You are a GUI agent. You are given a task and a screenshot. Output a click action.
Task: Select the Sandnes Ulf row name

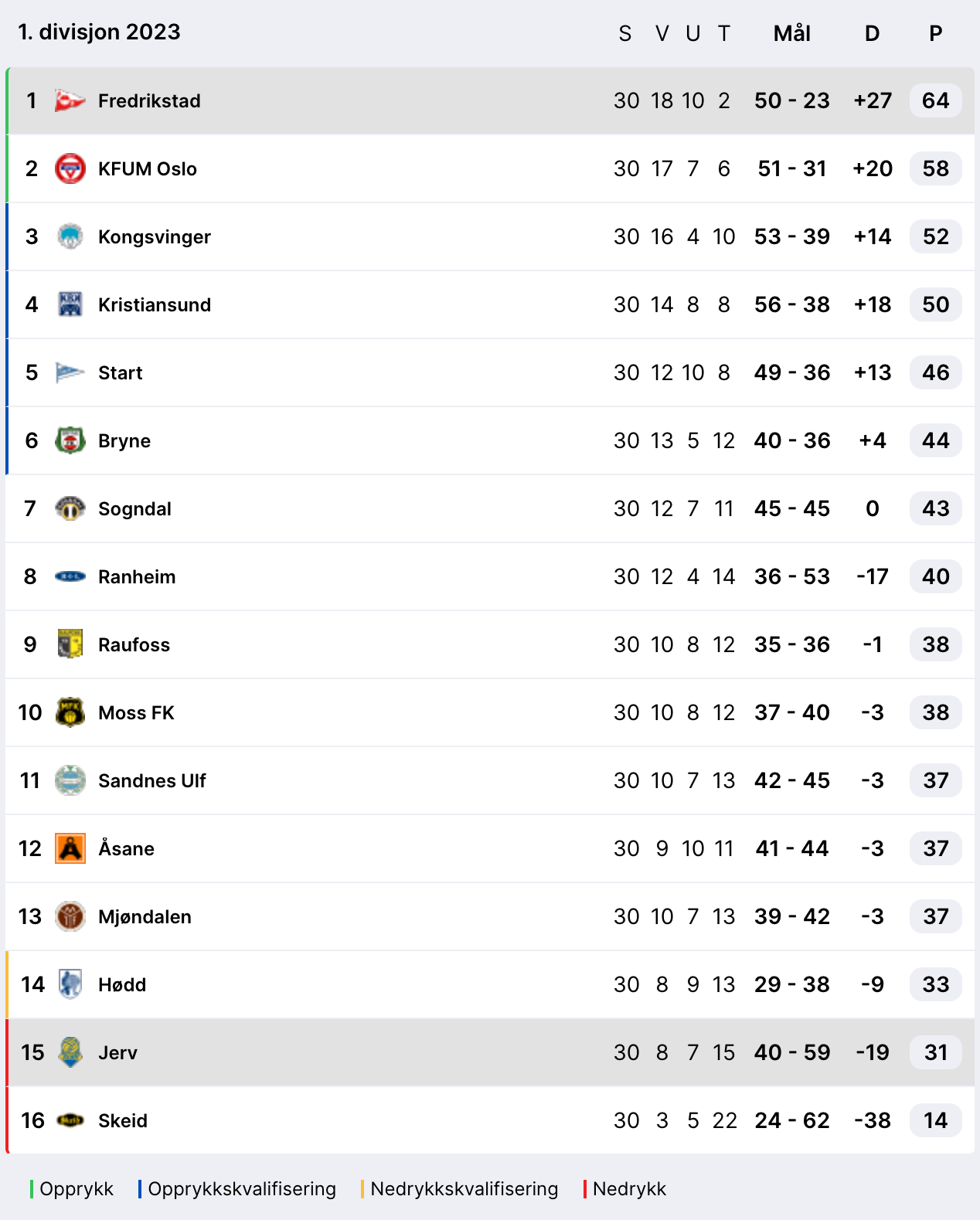pyautogui.click(x=151, y=780)
